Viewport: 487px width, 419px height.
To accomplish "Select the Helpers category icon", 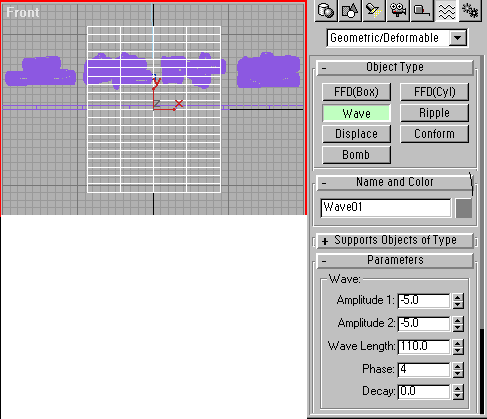I will coord(422,10).
